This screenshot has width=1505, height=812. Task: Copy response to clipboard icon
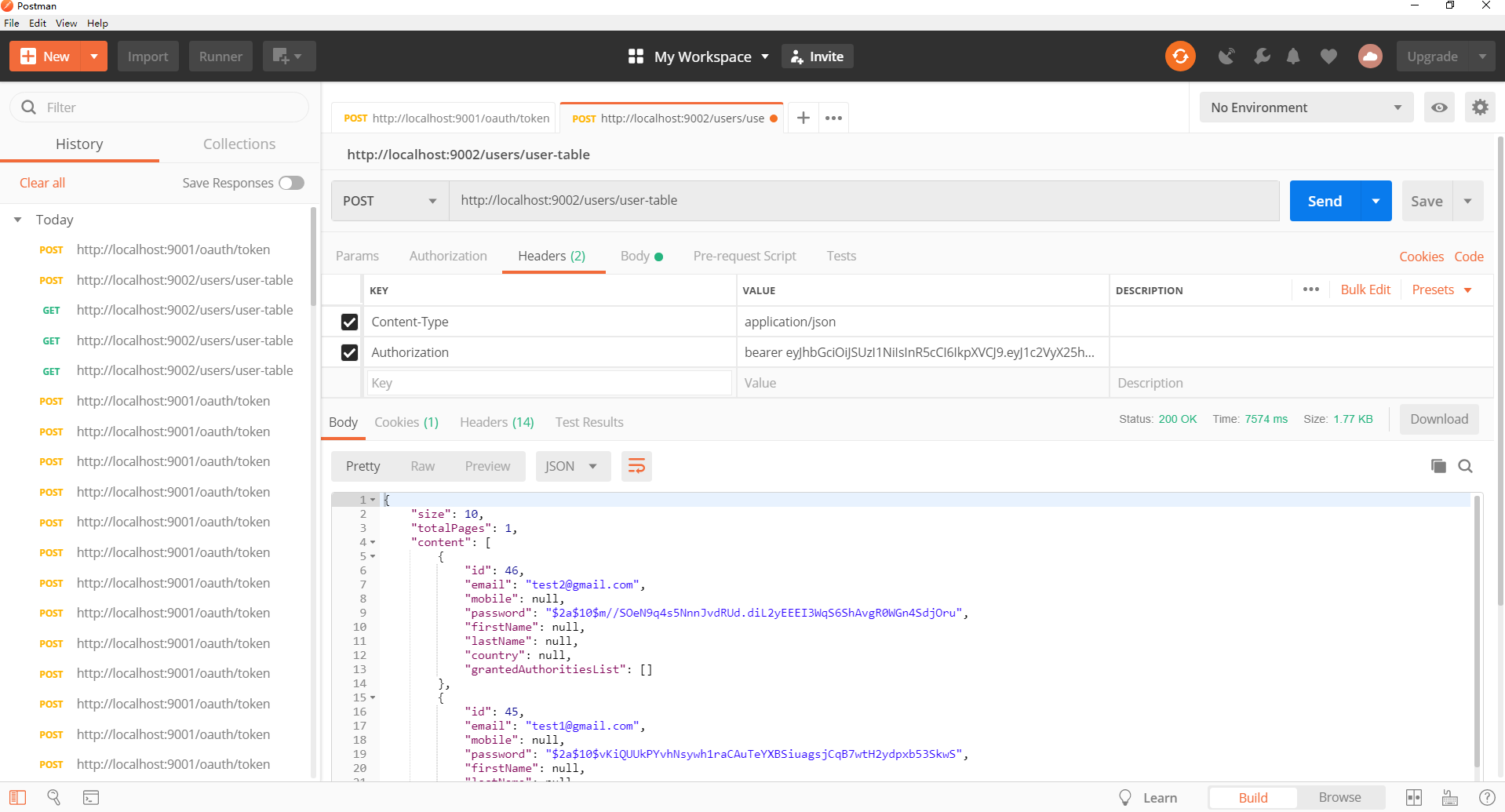click(1438, 466)
